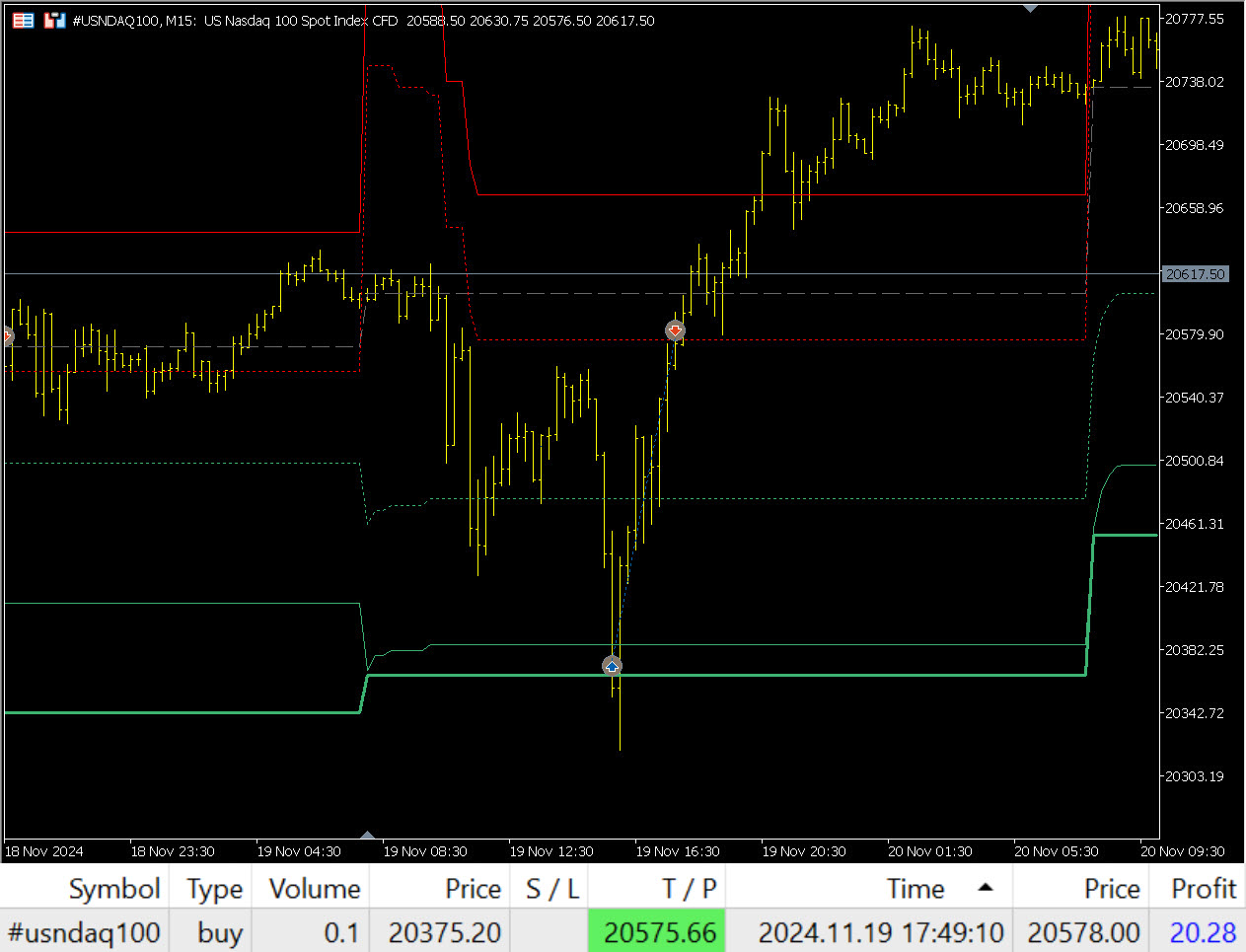The width and height of the screenshot is (1246, 952).
Task: Click price scale label 20658.96
Action: [x=1194, y=208]
